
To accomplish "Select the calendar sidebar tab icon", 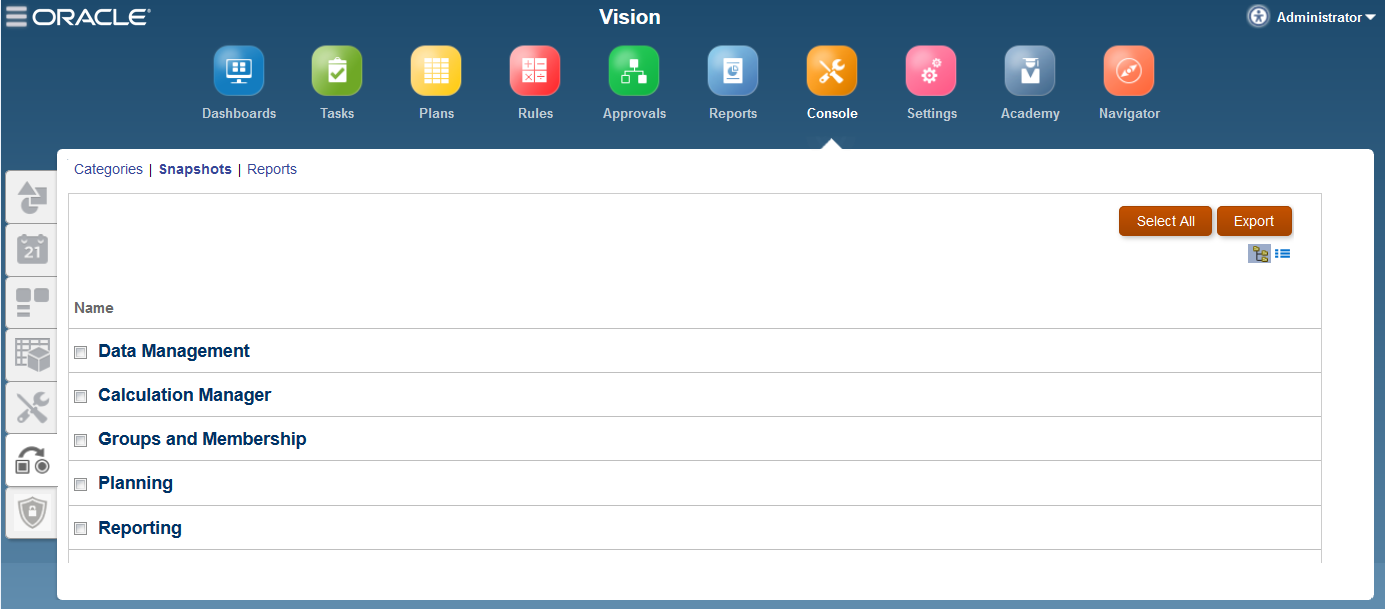I will point(32,249).
